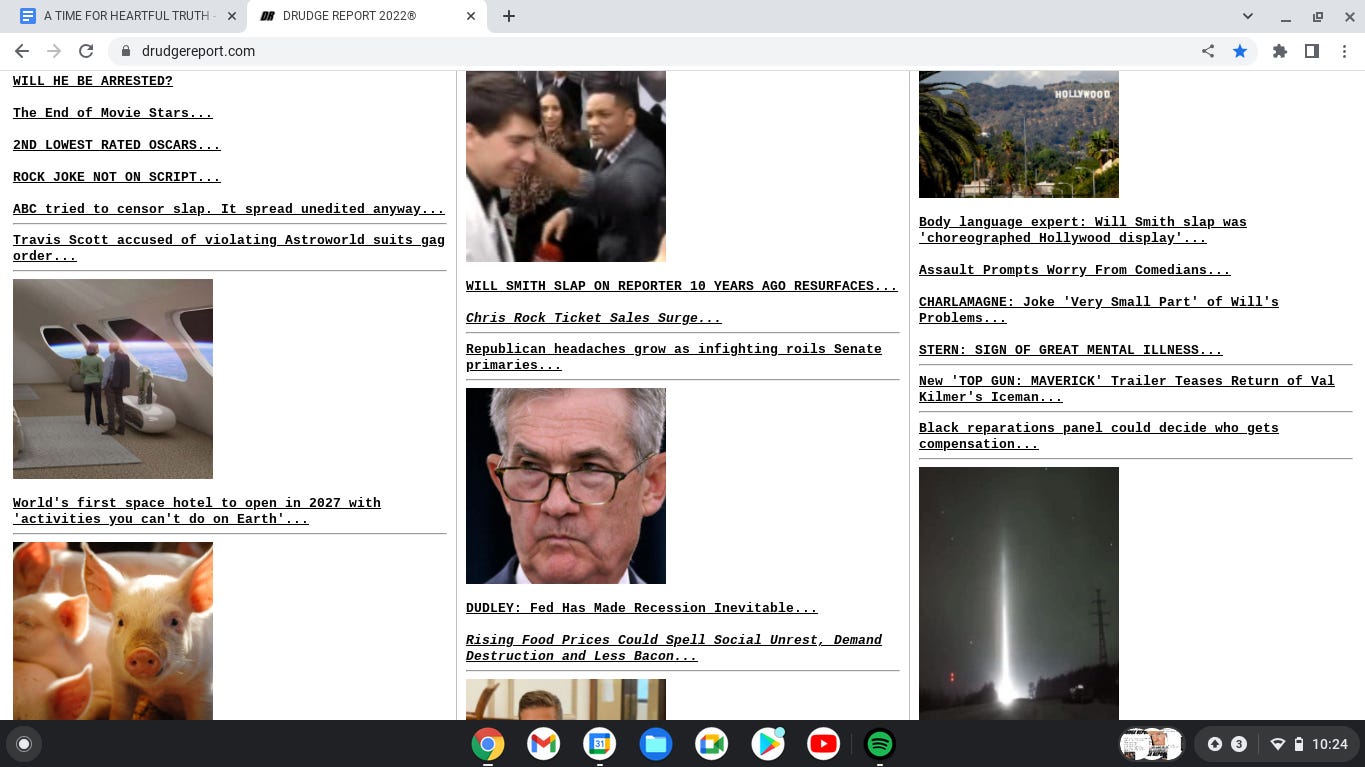Open the extensions puzzle icon
1365x767 pixels.
[x=1280, y=51]
